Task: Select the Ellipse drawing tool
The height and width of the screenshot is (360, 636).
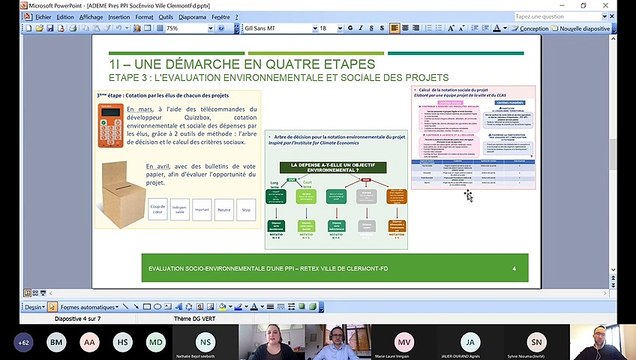Action: pyautogui.click(x=157, y=307)
